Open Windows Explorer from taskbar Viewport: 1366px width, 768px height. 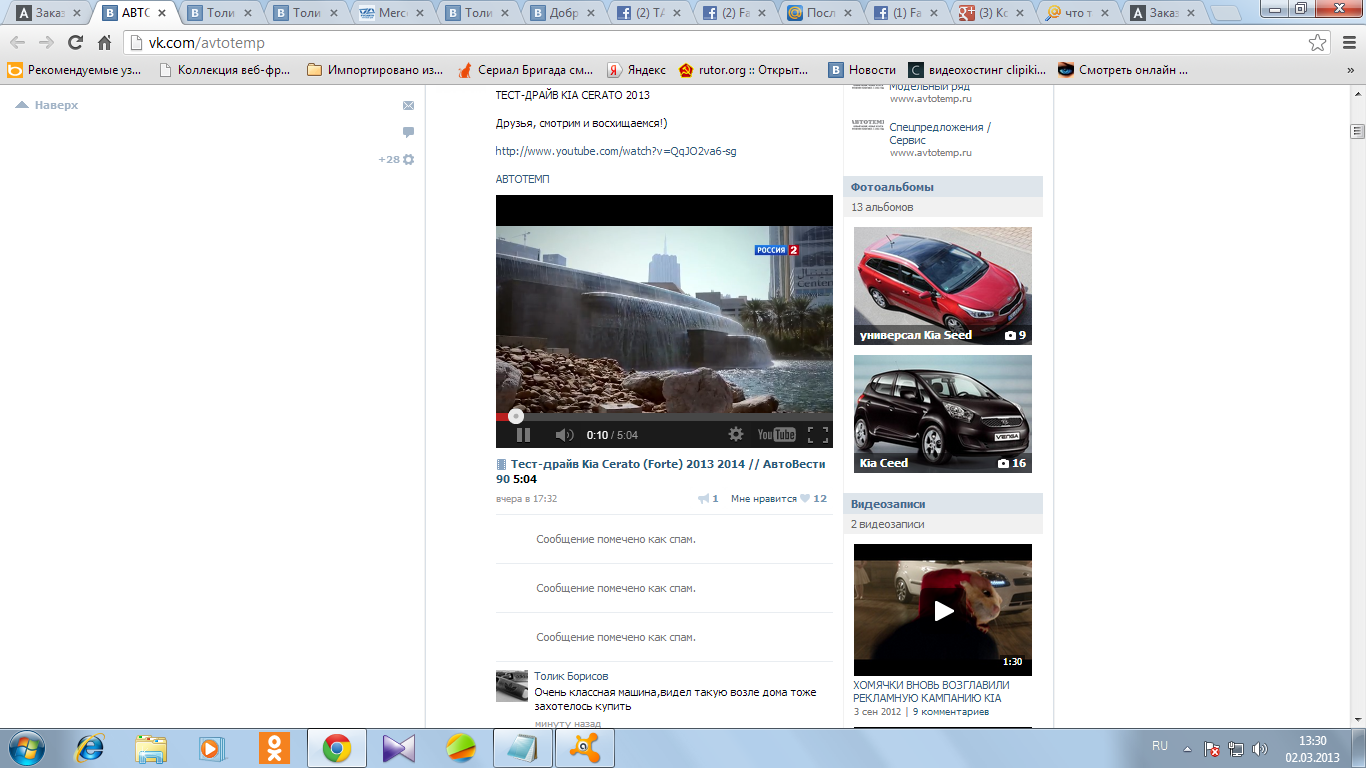click(x=152, y=748)
